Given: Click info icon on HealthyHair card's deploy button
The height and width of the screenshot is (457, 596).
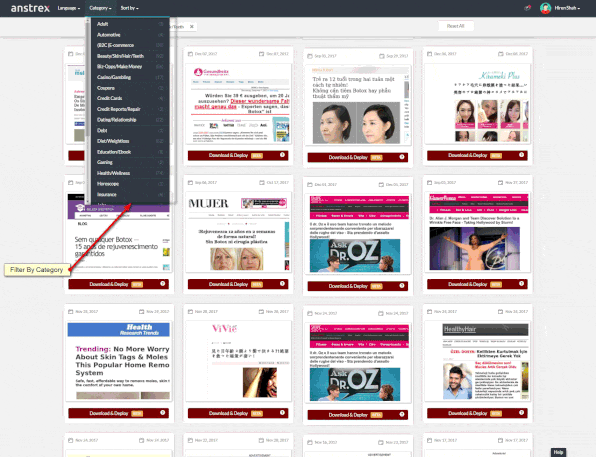Looking at the screenshot, I should (522, 413).
